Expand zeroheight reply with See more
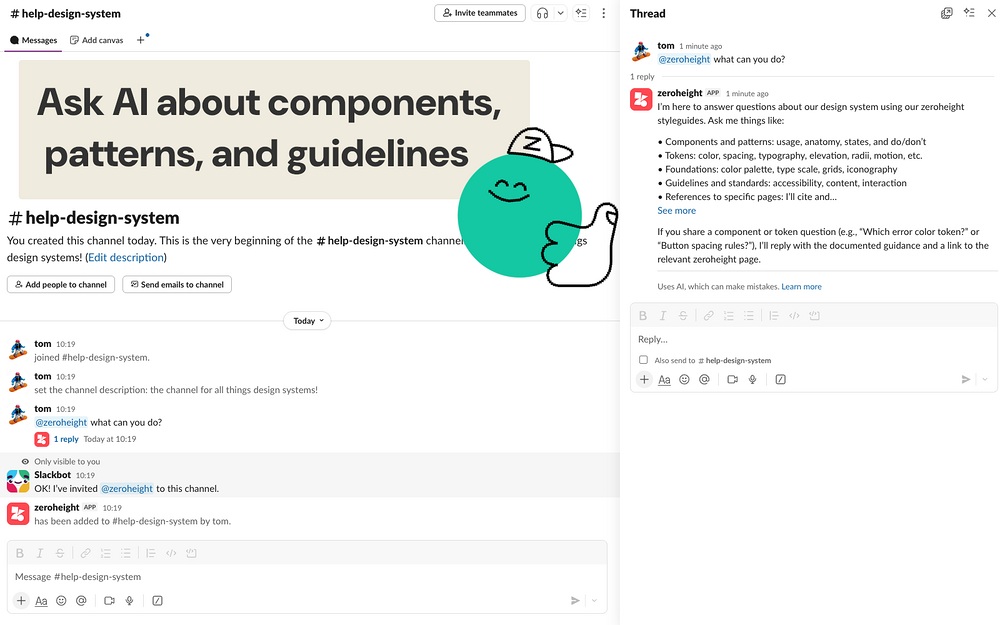1000x625 pixels. pos(677,210)
